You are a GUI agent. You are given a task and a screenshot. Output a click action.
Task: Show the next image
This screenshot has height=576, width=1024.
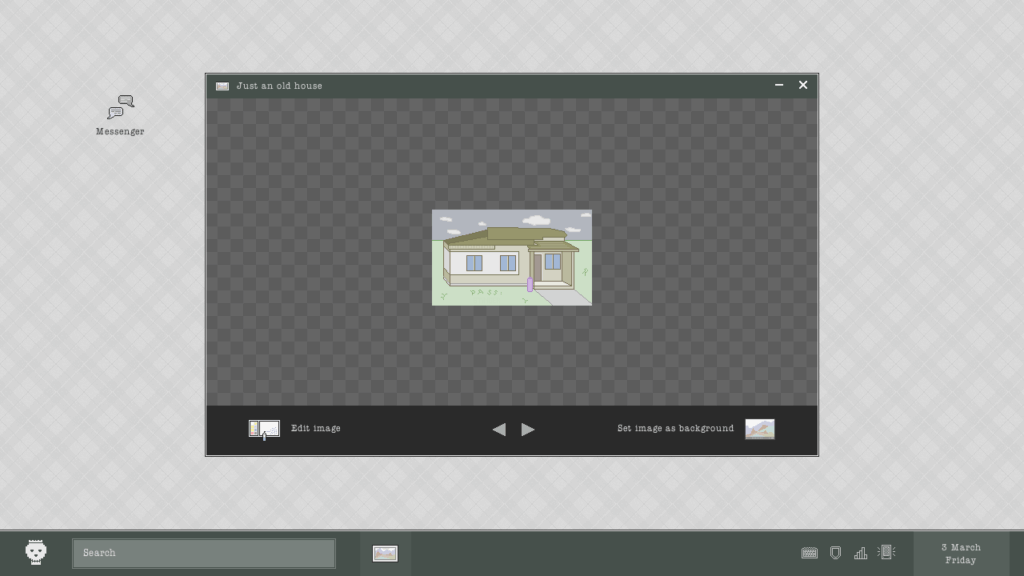(x=528, y=429)
